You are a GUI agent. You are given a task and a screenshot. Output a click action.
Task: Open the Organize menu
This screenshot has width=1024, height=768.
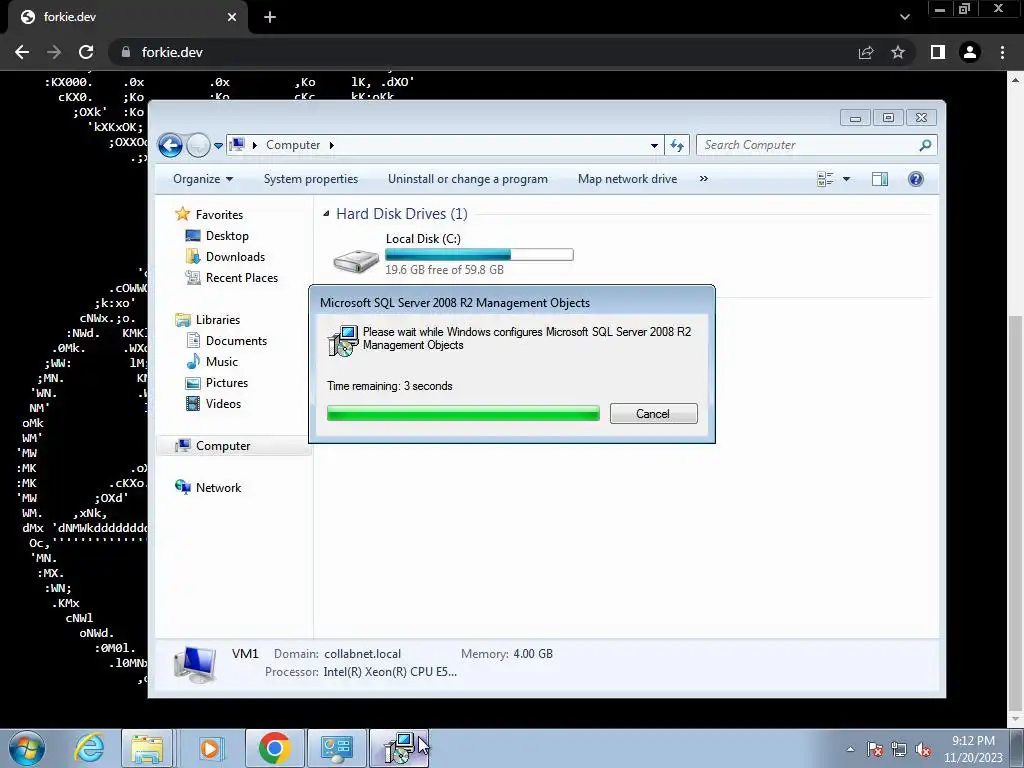202,179
